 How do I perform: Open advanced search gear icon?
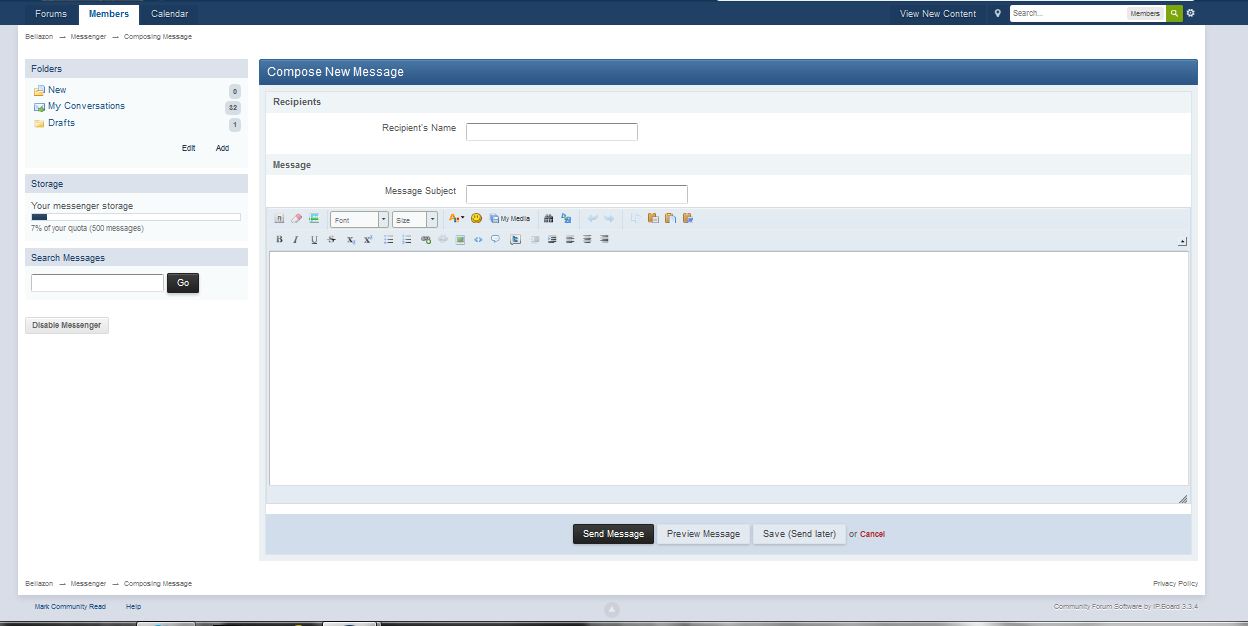coord(1190,14)
